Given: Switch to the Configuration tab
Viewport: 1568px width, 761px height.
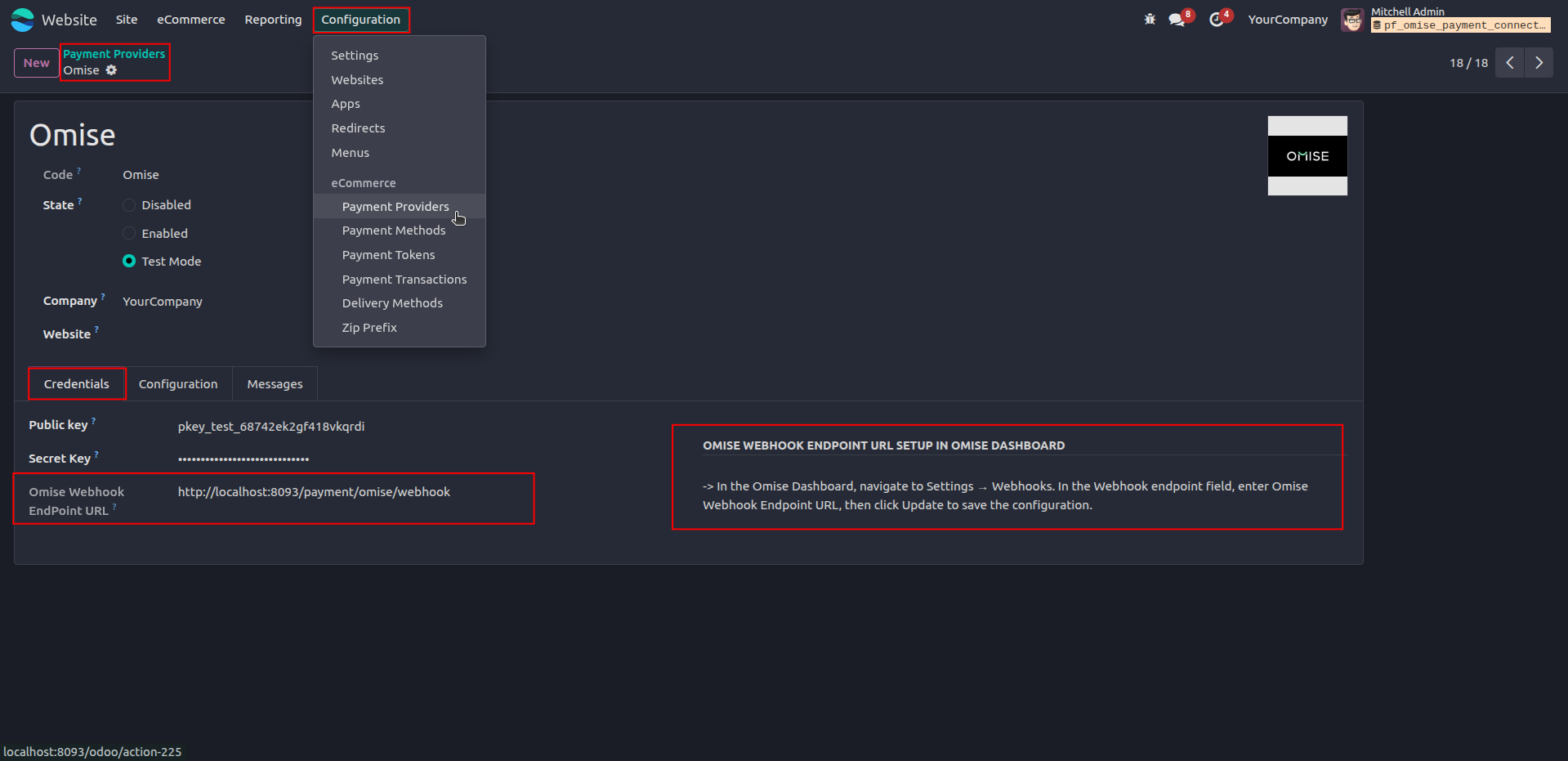Looking at the screenshot, I should pos(178,384).
